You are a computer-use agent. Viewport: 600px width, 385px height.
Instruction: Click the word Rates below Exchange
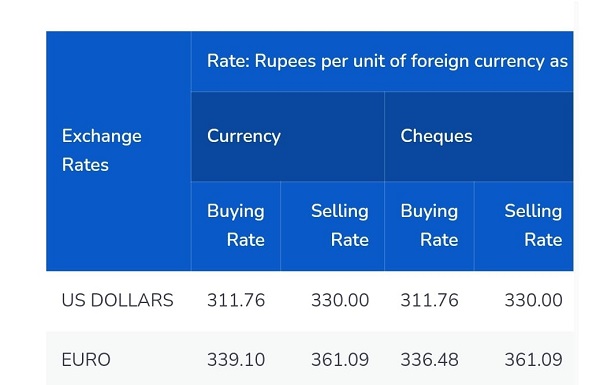pyautogui.click(x=85, y=165)
